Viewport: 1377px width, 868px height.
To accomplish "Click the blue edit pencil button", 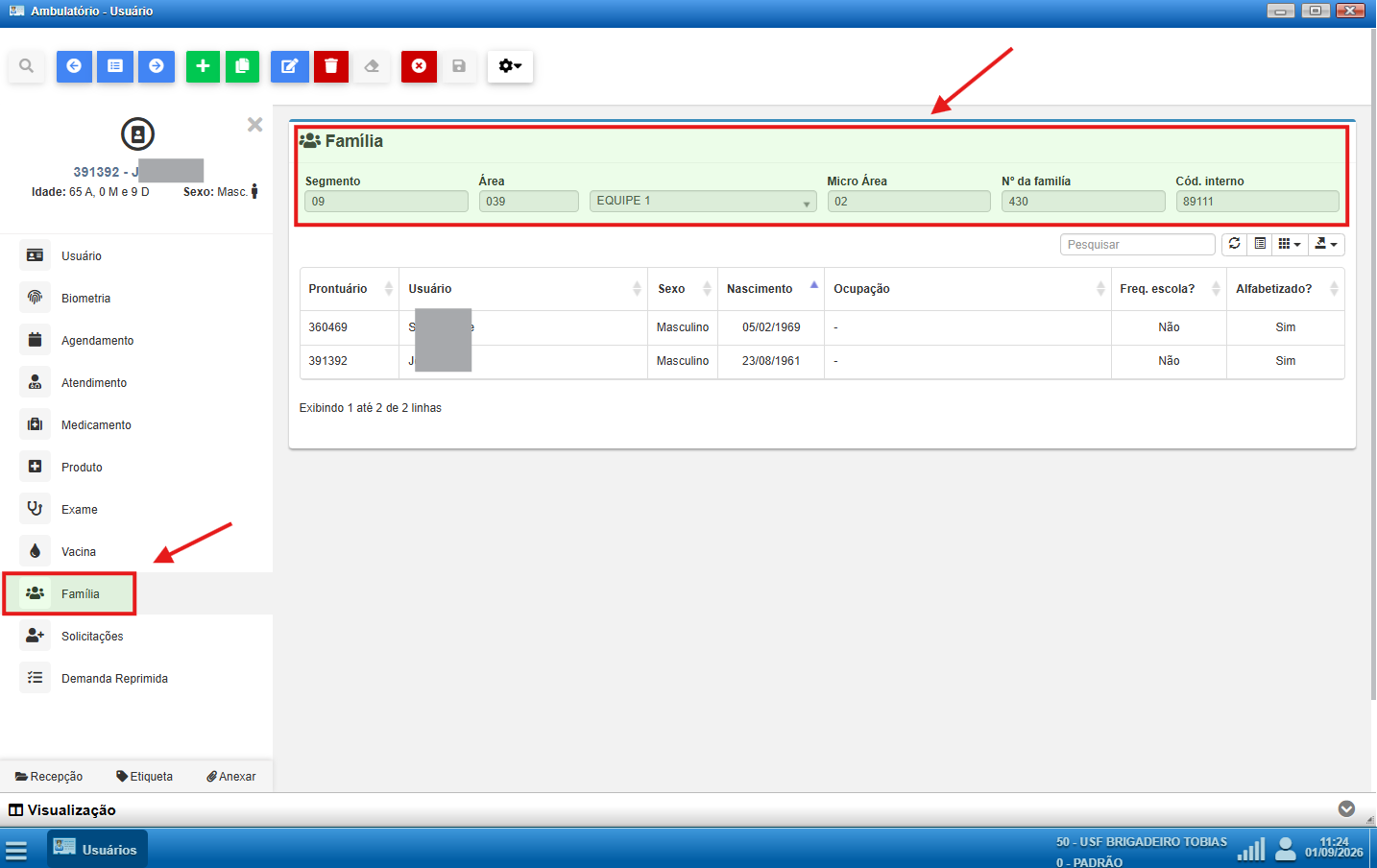I will pos(289,66).
